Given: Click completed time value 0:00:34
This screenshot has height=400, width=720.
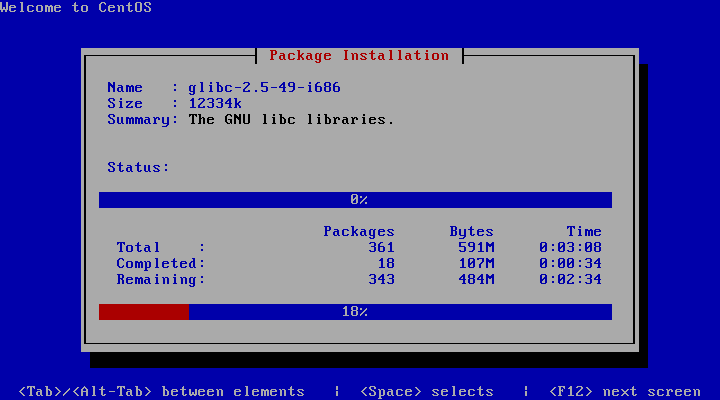Looking at the screenshot, I should click(x=570, y=263).
